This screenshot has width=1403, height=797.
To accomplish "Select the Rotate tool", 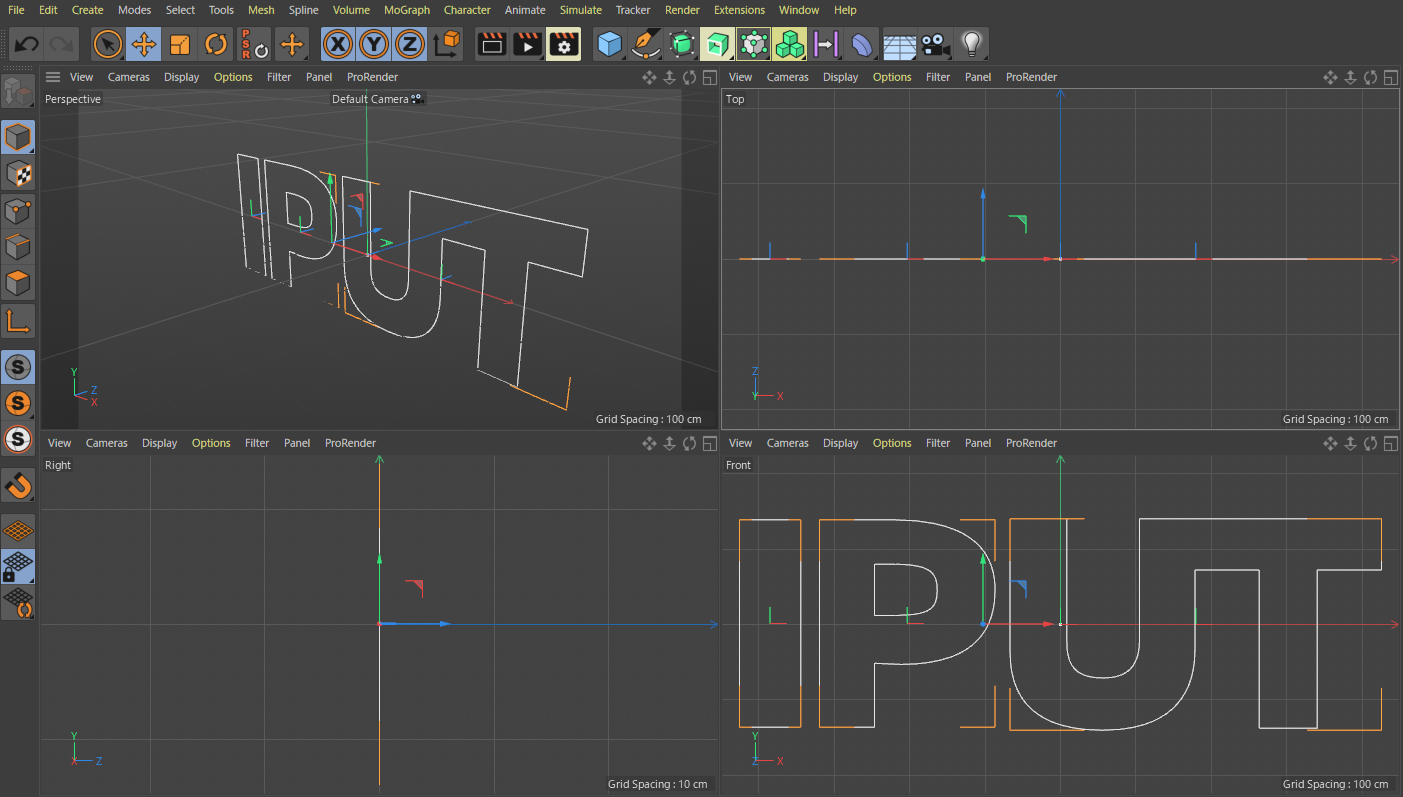I will point(216,44).
